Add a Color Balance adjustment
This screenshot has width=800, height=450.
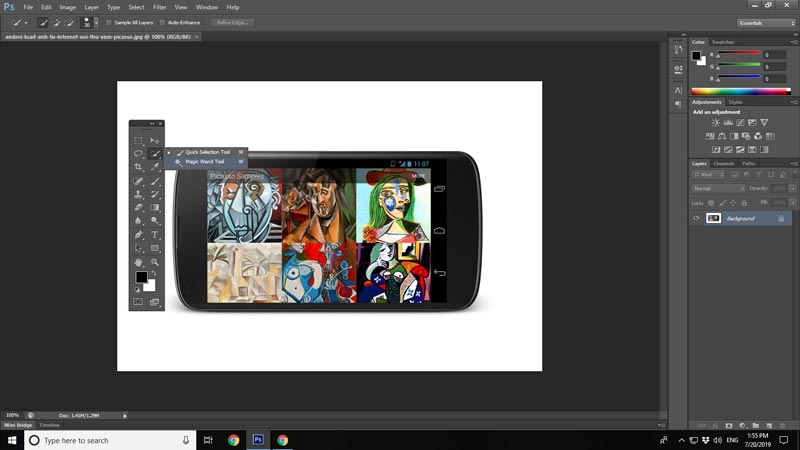pyautogui.click(x=722, y=136)
